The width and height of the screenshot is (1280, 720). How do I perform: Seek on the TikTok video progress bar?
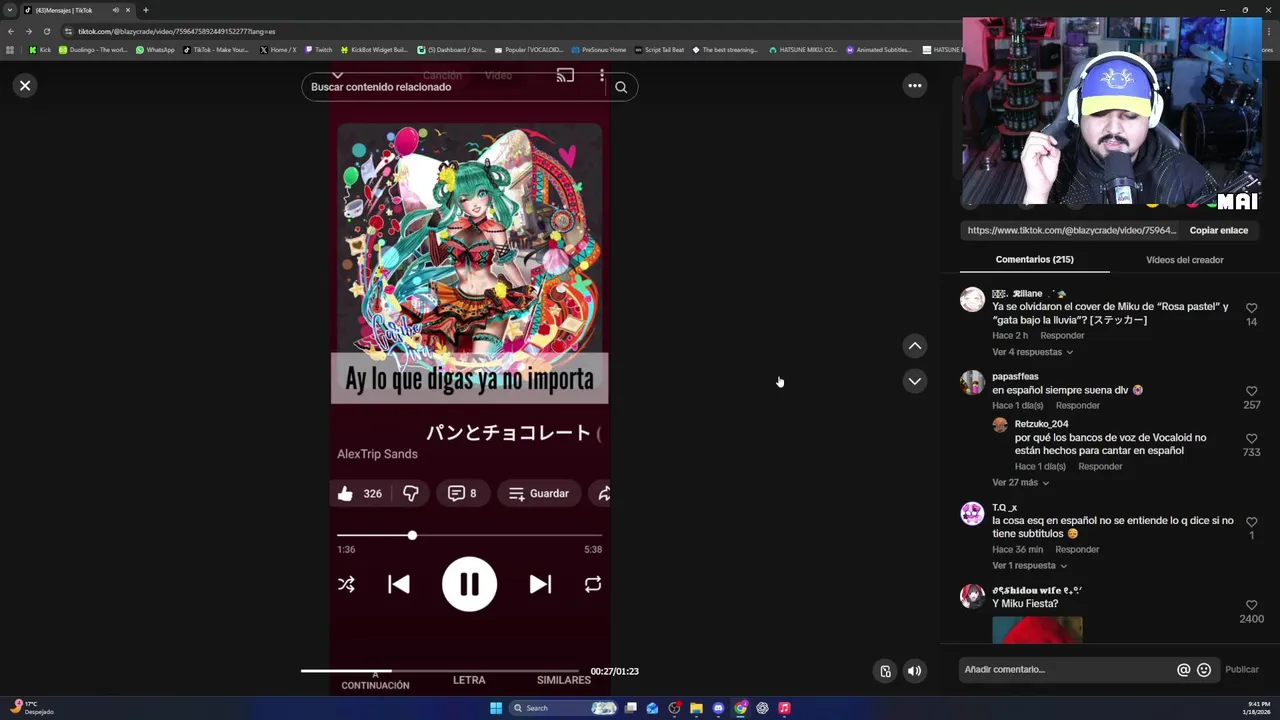pos(440,671)
